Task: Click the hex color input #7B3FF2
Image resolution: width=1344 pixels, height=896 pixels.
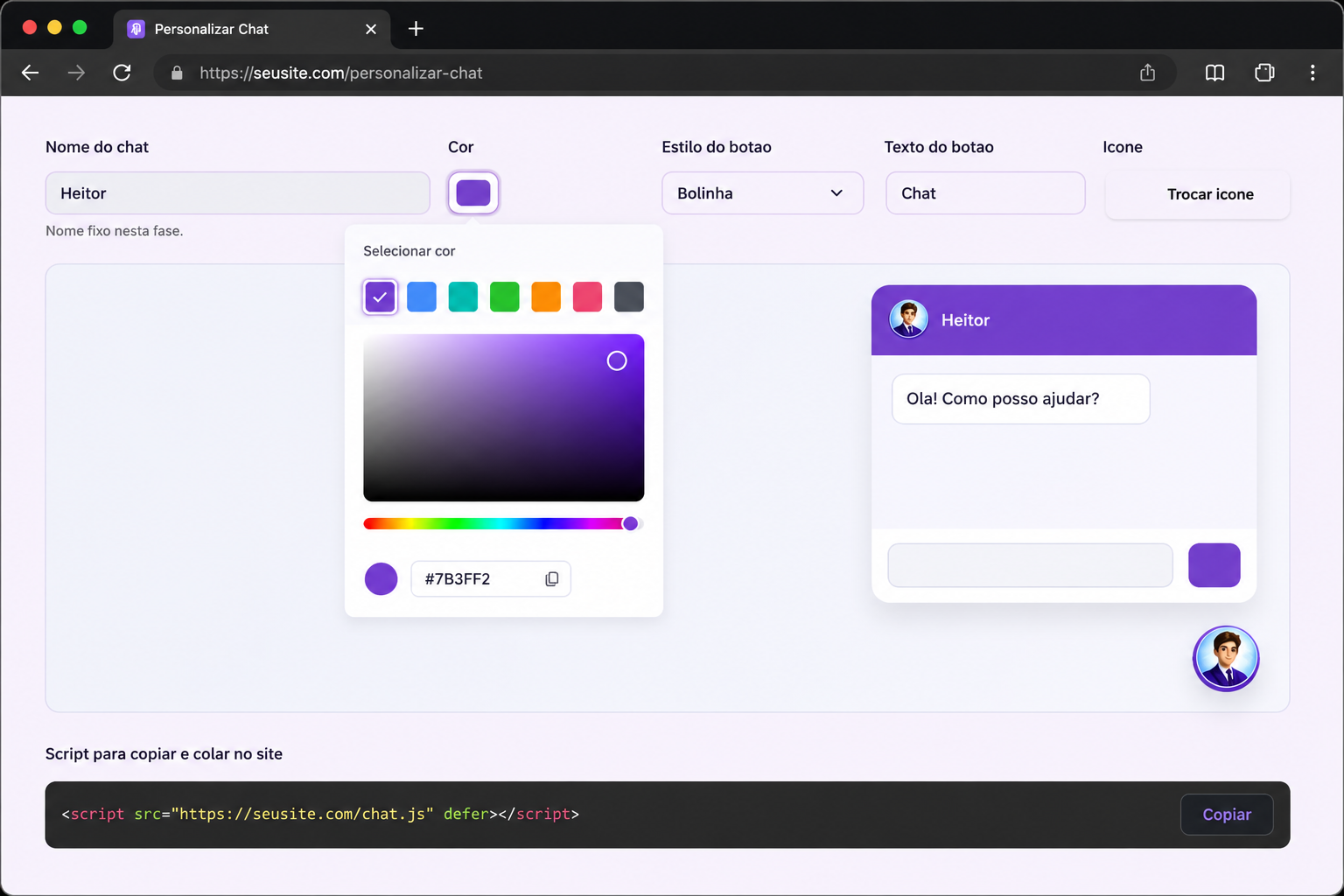Action: 491,579
